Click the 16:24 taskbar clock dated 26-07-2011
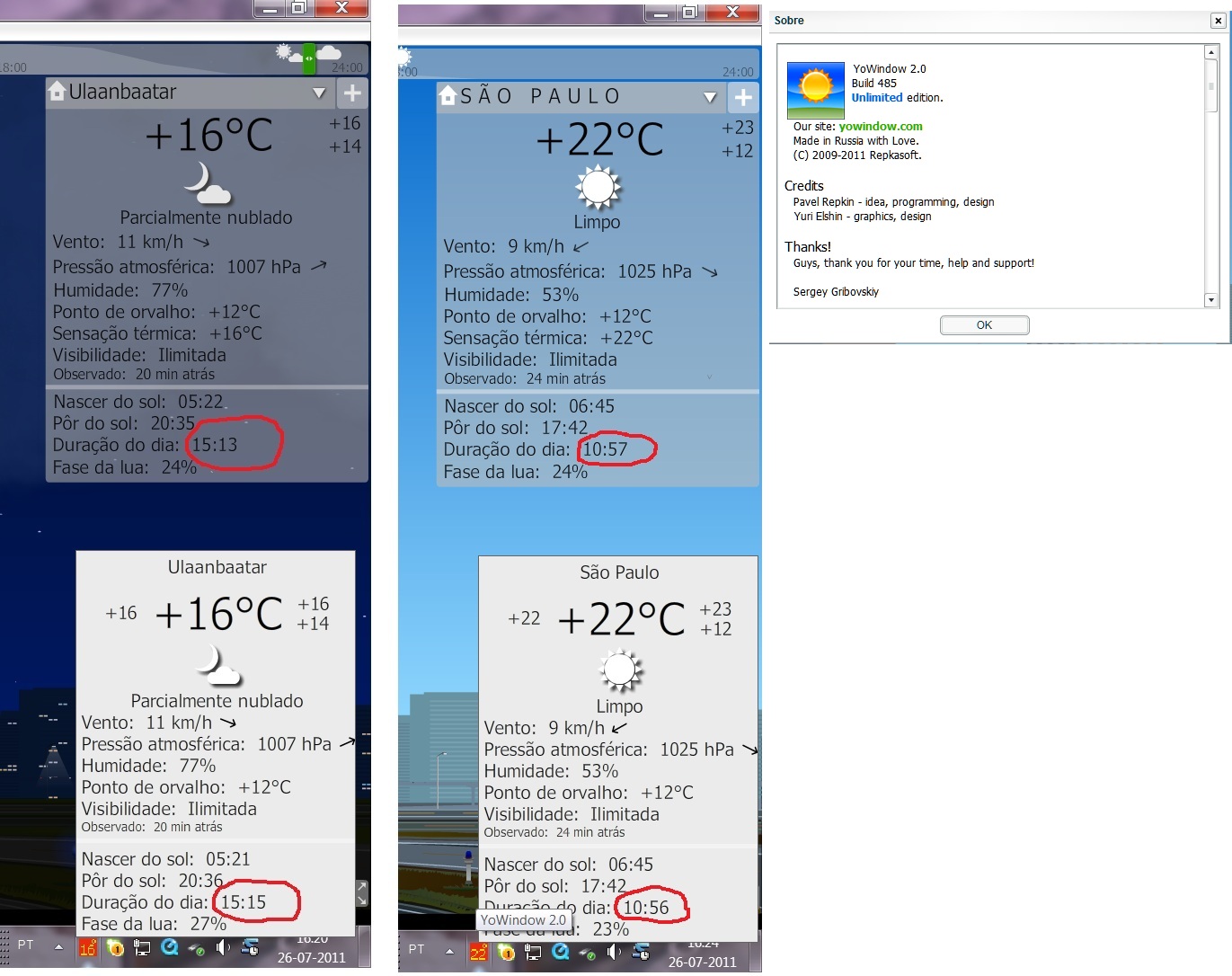The height and width of the screenshot is (976, 1232). (x=703, y=953)
